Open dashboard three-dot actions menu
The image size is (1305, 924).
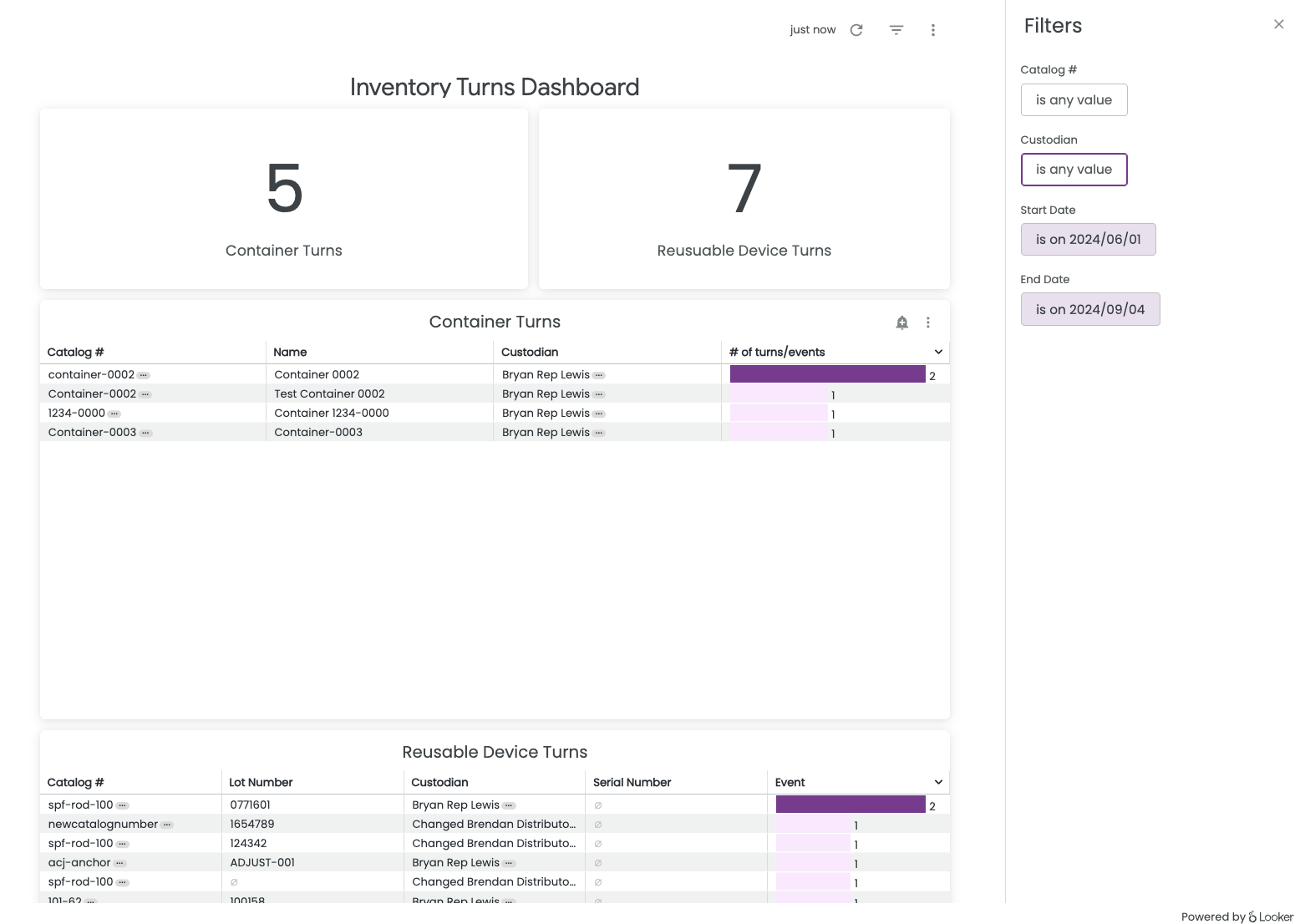tap(933, 30)
